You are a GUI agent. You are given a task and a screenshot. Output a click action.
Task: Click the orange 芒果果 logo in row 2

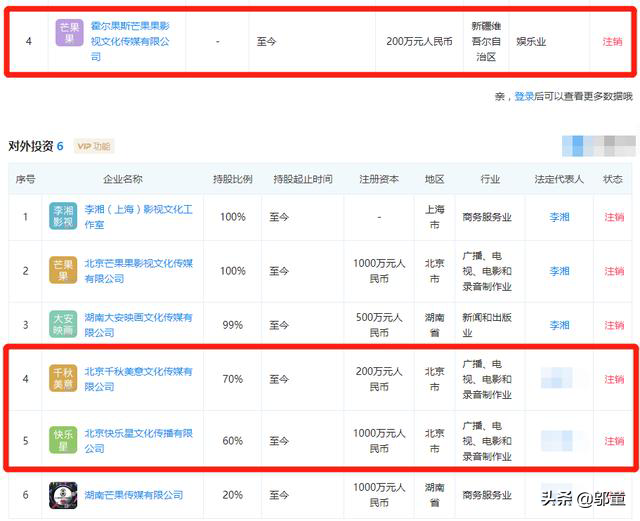[63, 270]
